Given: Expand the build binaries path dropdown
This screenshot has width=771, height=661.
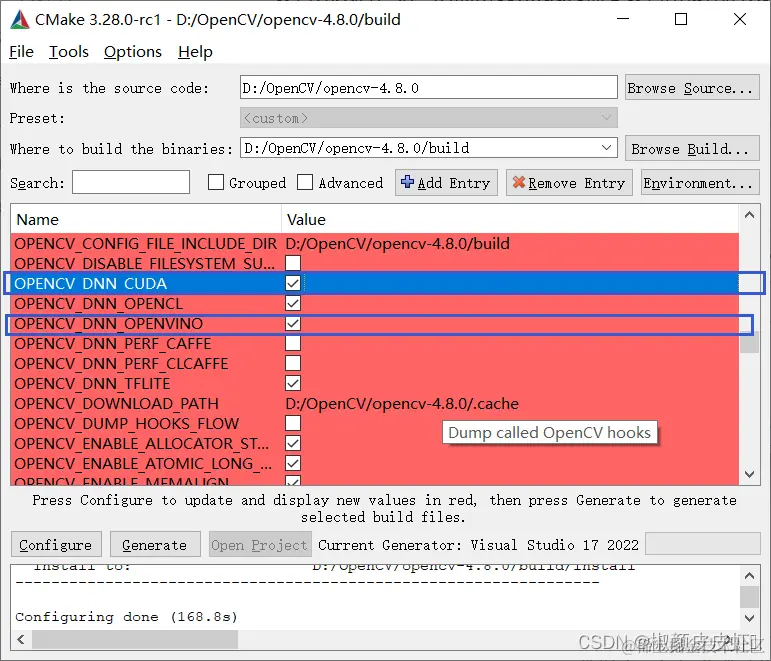Looking at the screenshot, I should [x=606, y=148].
